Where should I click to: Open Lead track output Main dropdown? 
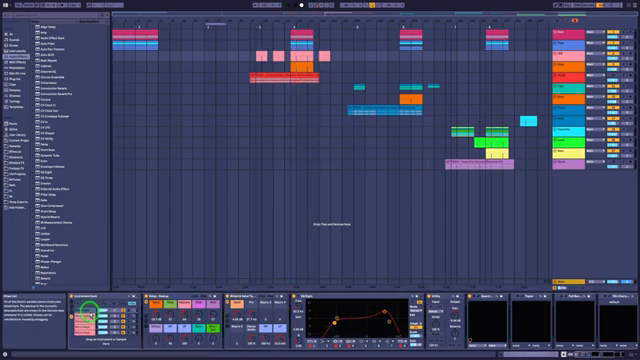pos(595,140)
